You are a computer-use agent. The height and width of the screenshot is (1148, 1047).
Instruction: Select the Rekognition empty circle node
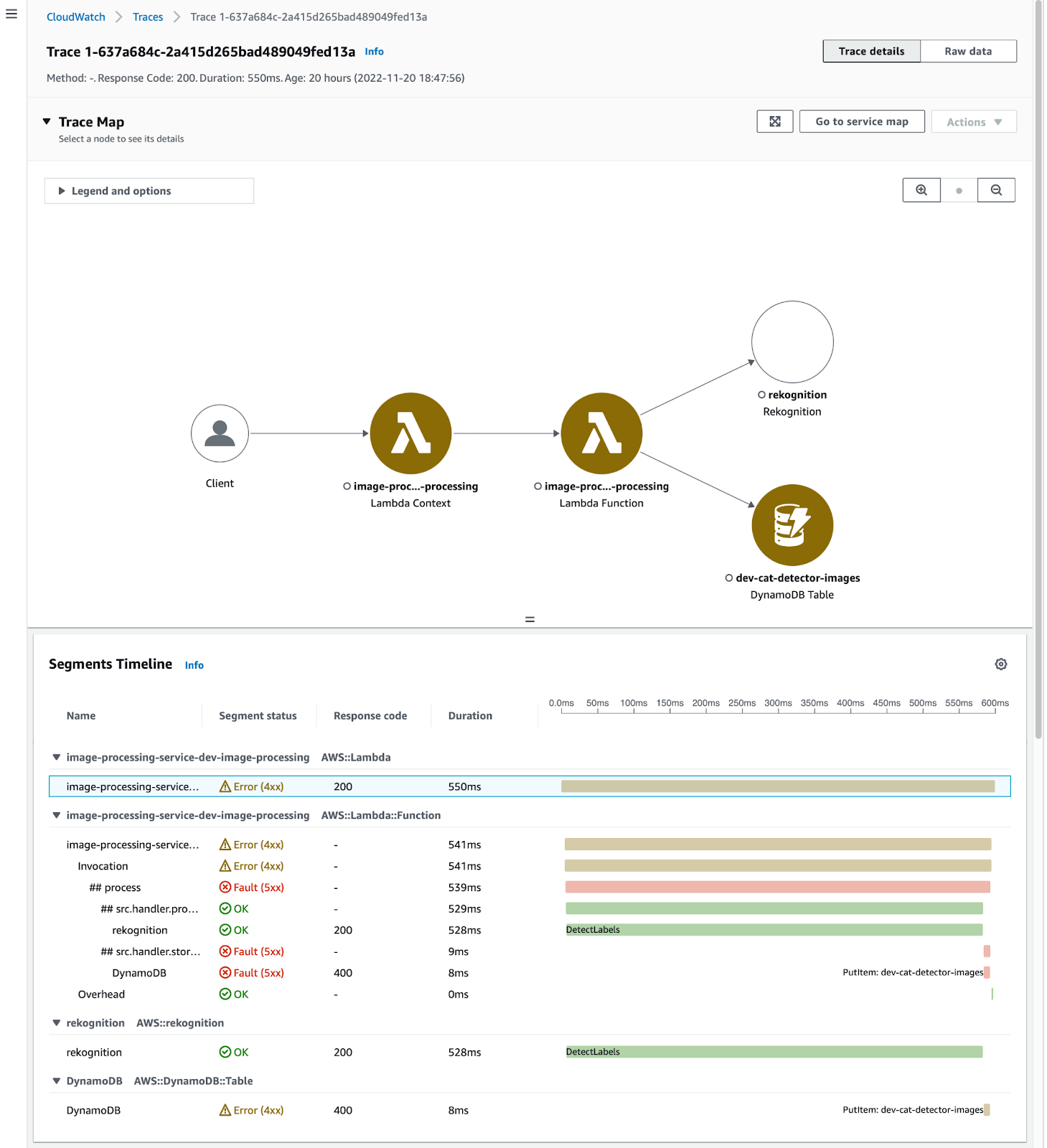pyautogui.click(x=792, y=342)
